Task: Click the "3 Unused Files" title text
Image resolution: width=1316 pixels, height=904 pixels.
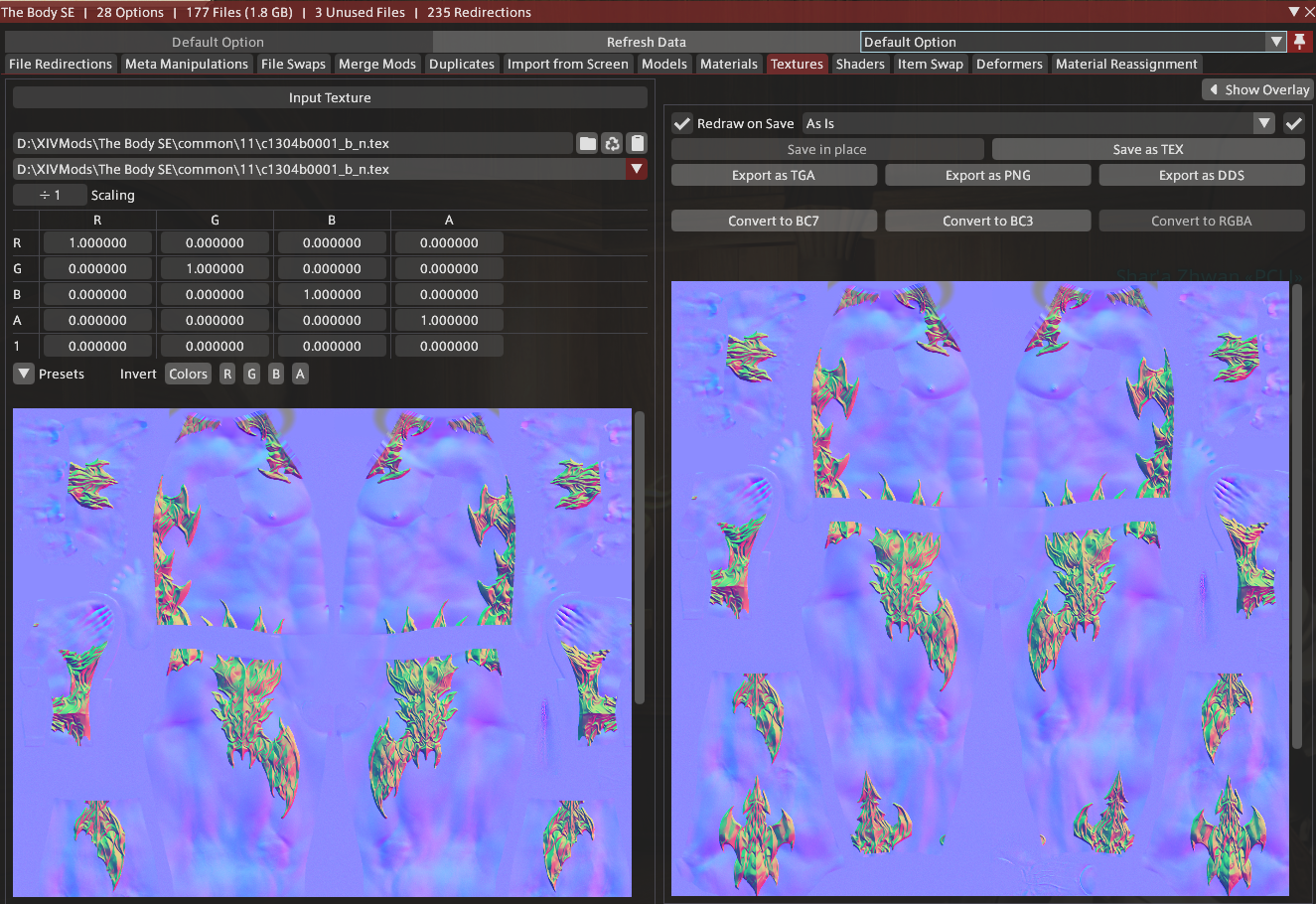Action: [x=360, y=12]
